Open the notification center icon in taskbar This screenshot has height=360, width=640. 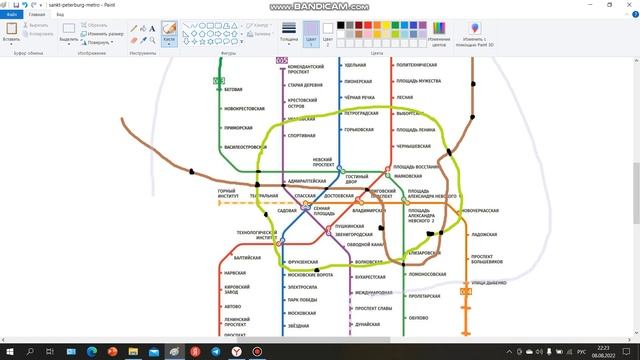click(x=626, y=351)
